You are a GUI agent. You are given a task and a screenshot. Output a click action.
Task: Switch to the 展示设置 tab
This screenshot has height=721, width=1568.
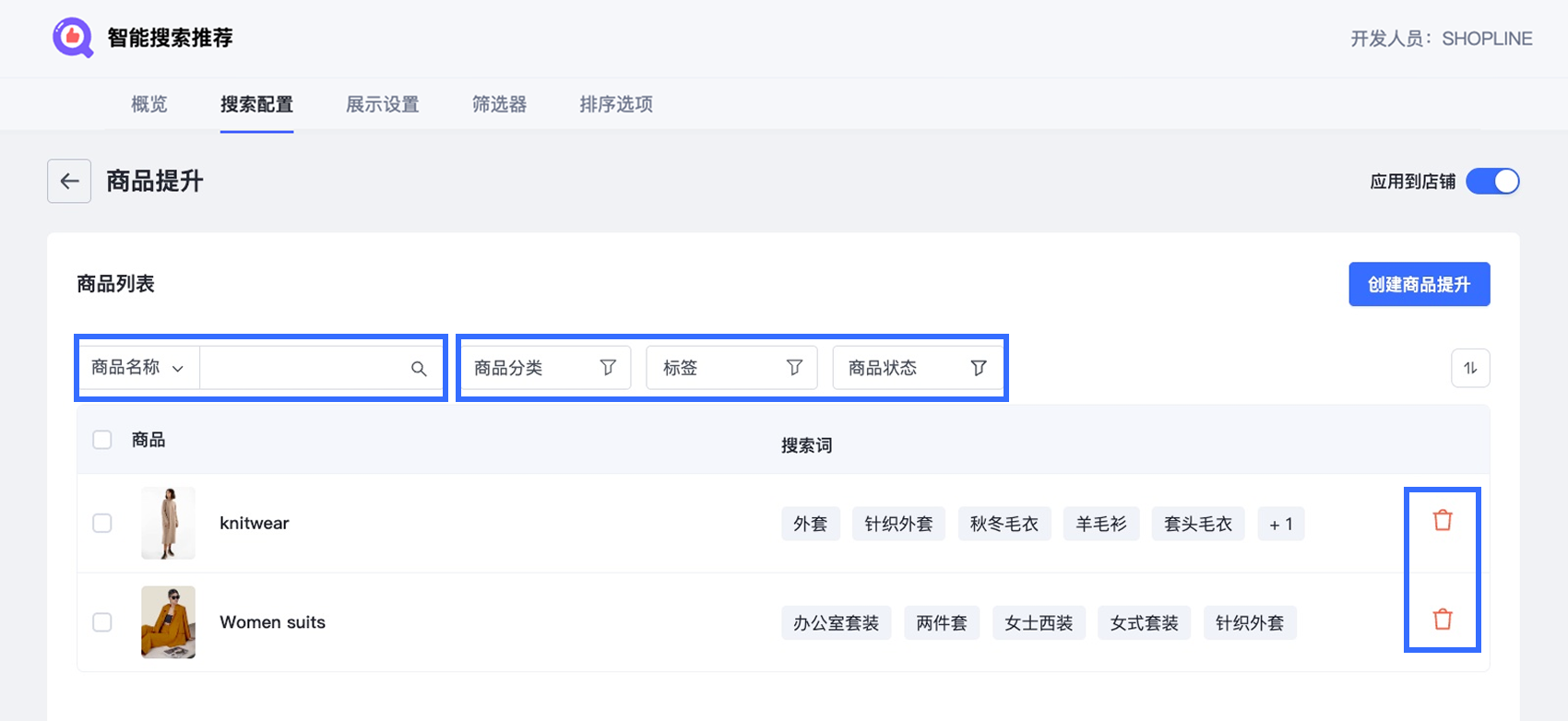[382, 104]
